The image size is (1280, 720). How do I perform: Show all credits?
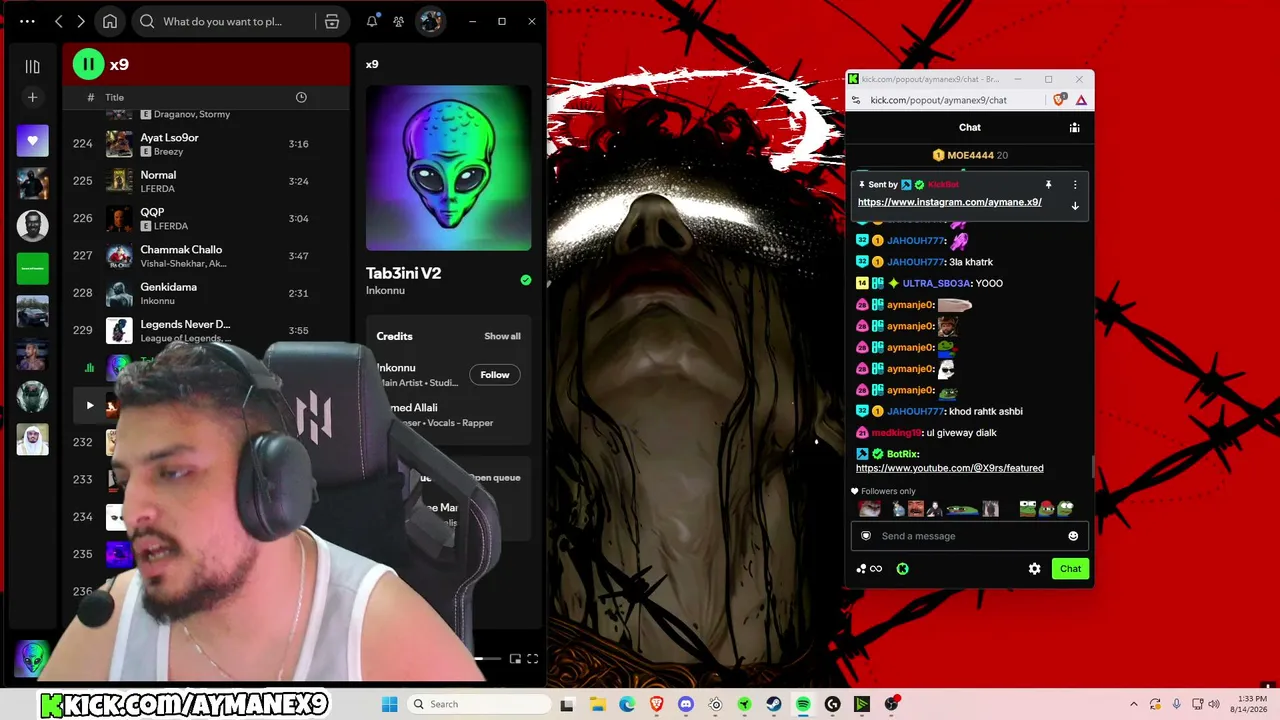coord(502,336)
